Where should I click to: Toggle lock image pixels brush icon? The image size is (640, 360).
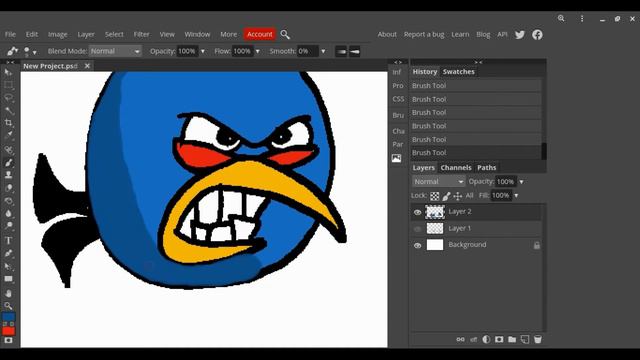pyautogui.click(x=446, y=196)
